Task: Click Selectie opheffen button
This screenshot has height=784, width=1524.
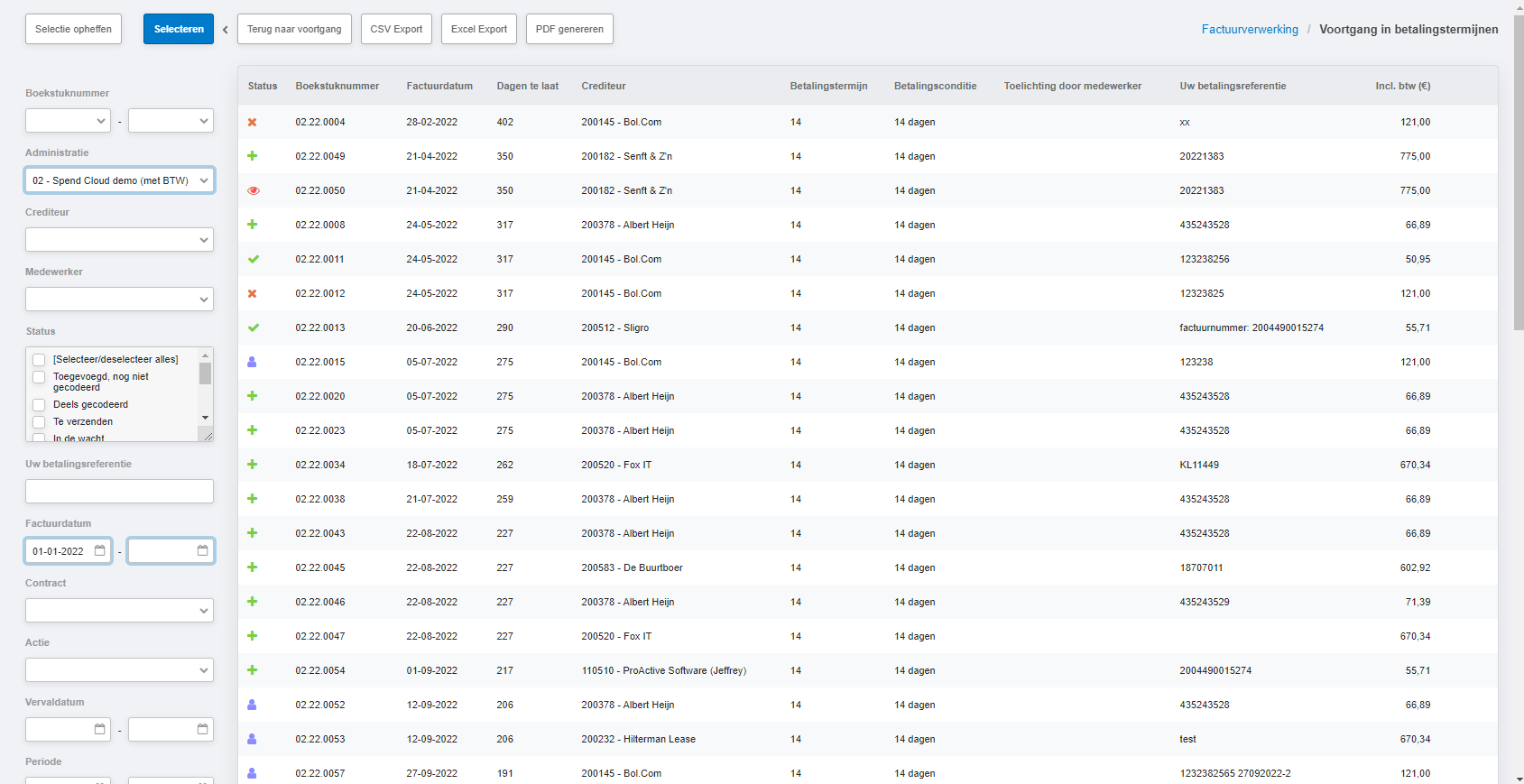Action: point(73,29)
